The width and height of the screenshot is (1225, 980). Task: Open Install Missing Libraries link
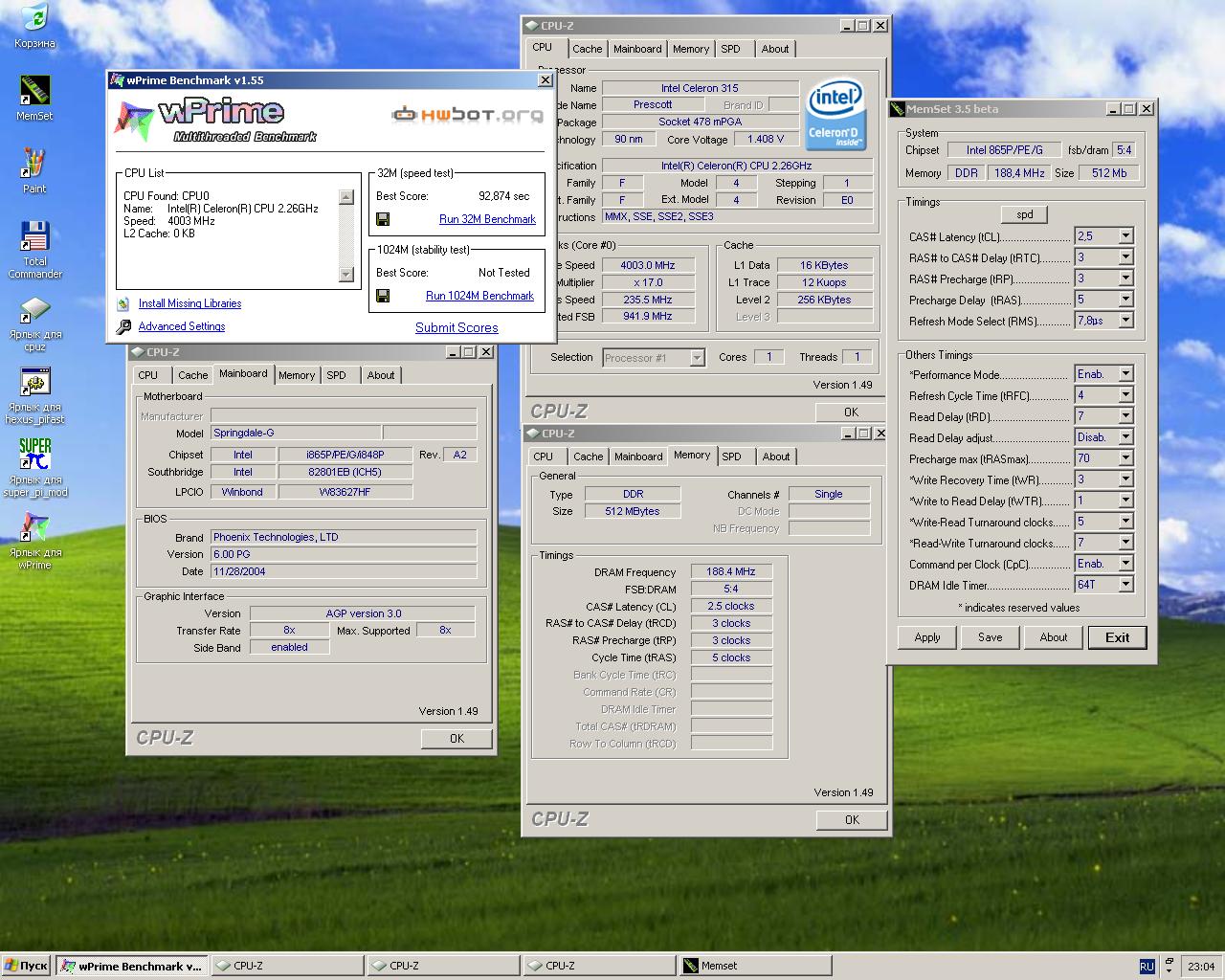[x=189, y=303]
